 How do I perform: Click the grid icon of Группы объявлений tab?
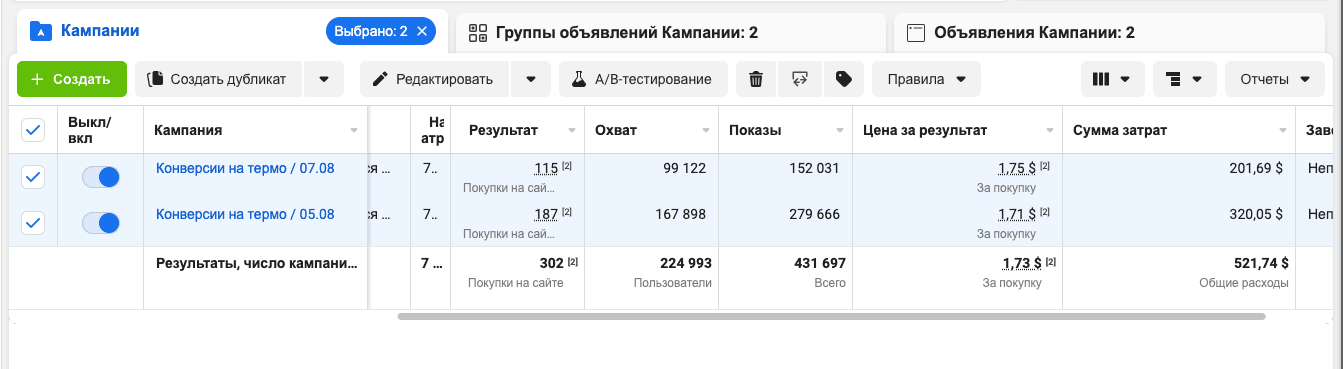tap(477, 33)
